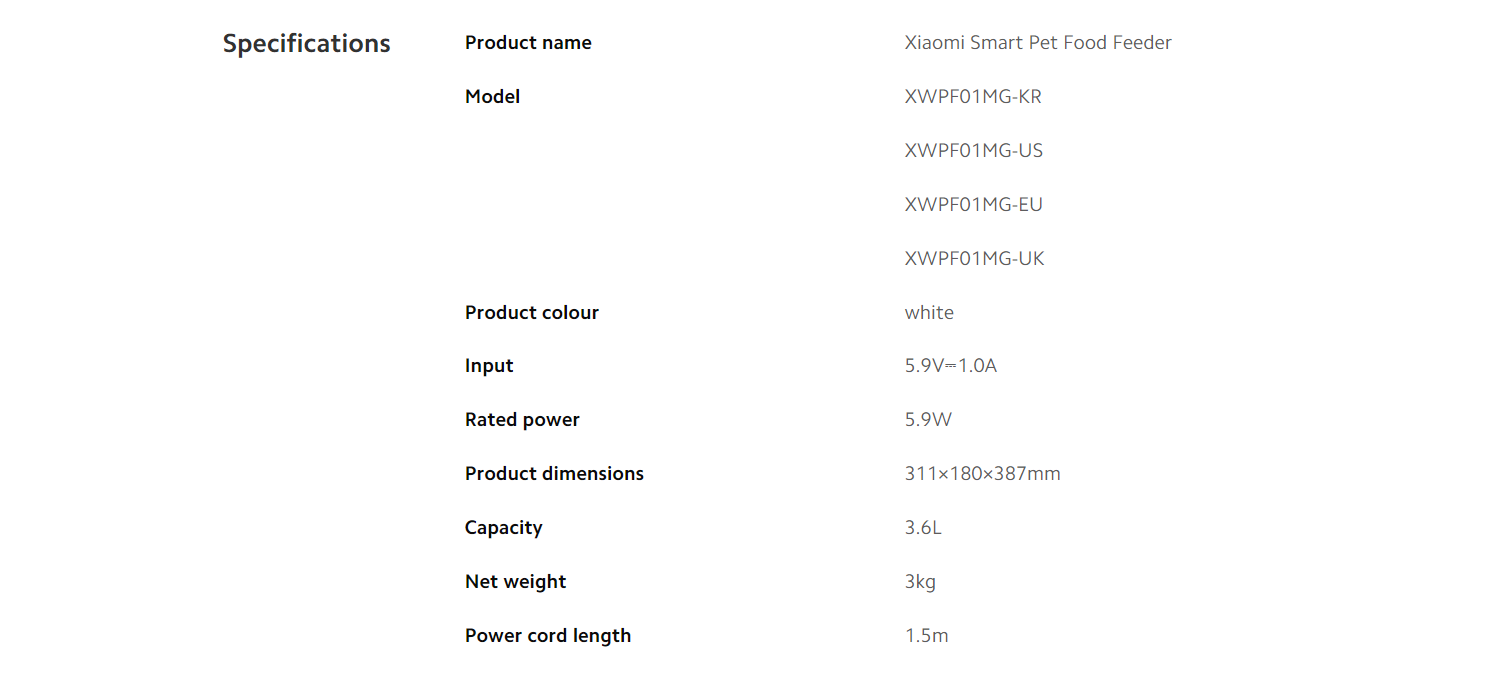Click model number XWPF01MG-US
This screenshot has width=1500, height=692.
tap(974, 151)
